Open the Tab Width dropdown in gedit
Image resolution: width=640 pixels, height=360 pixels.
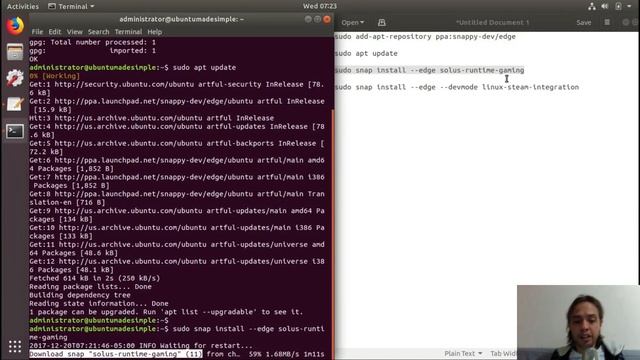503,353
